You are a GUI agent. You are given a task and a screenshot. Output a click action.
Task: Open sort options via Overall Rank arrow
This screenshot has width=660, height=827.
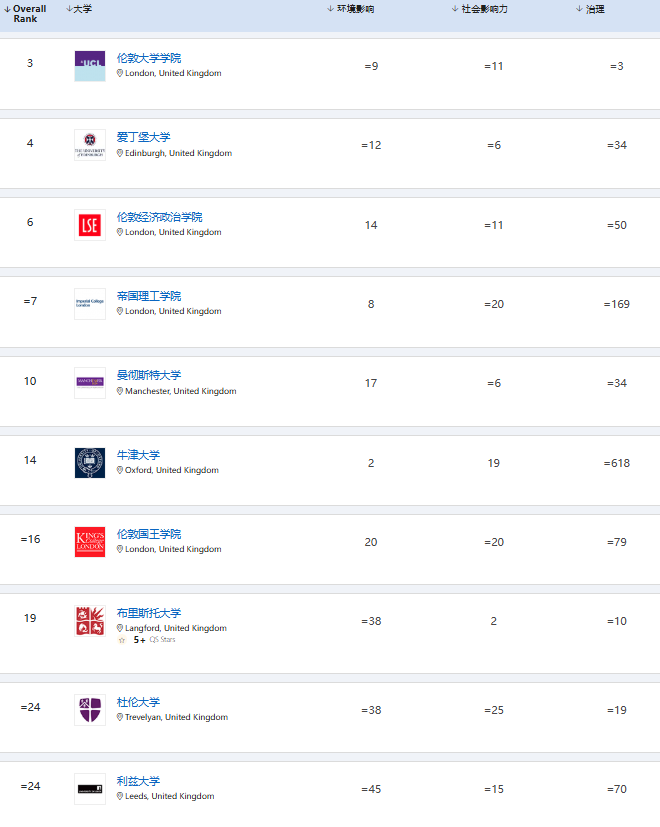[x=8, y=9]
